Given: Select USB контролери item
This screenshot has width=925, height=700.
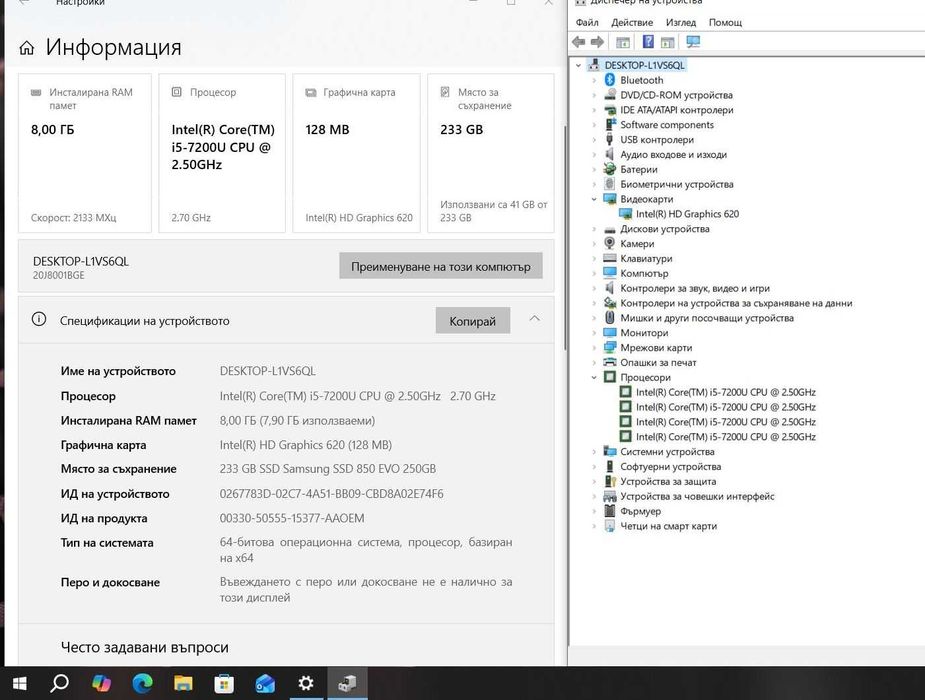Looking at the screenshot, I should click(657, 140).
